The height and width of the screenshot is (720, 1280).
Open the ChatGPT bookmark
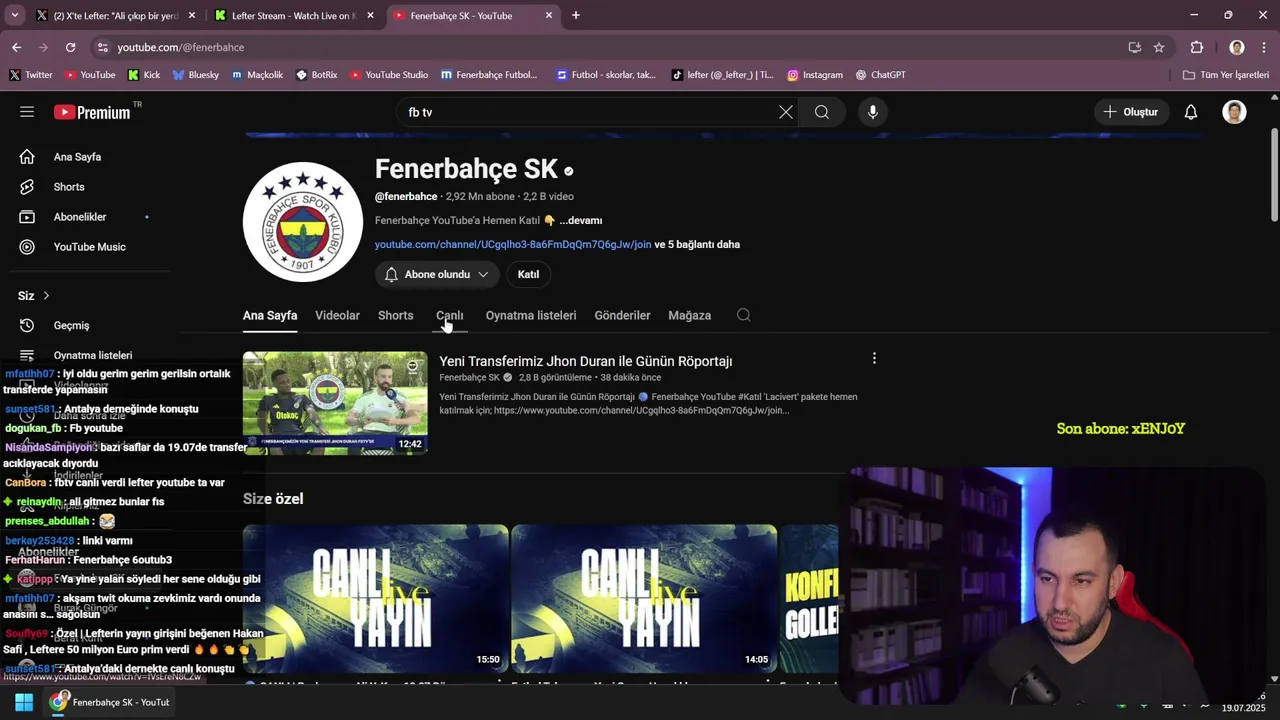880,75
